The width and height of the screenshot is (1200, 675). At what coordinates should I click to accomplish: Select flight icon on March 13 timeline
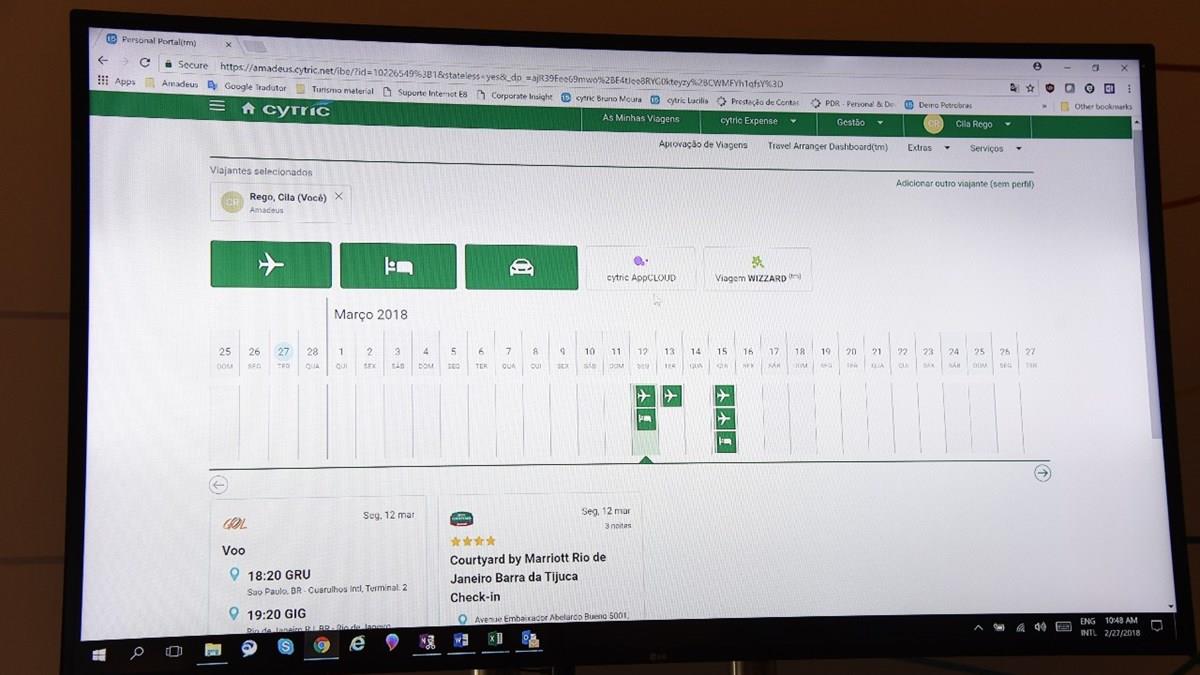[x=671, y=396]
